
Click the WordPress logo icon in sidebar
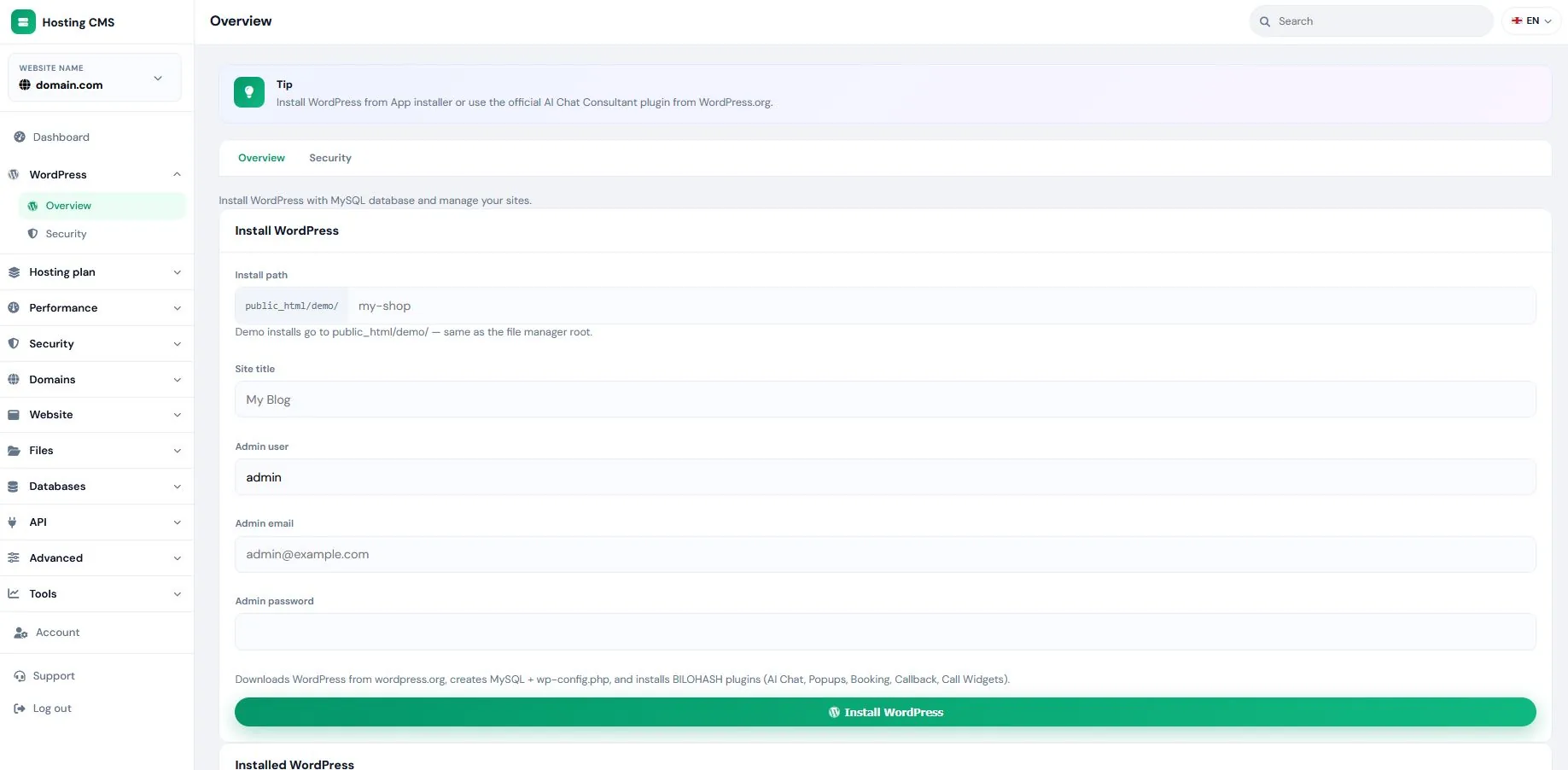click(x=14, y=174)
